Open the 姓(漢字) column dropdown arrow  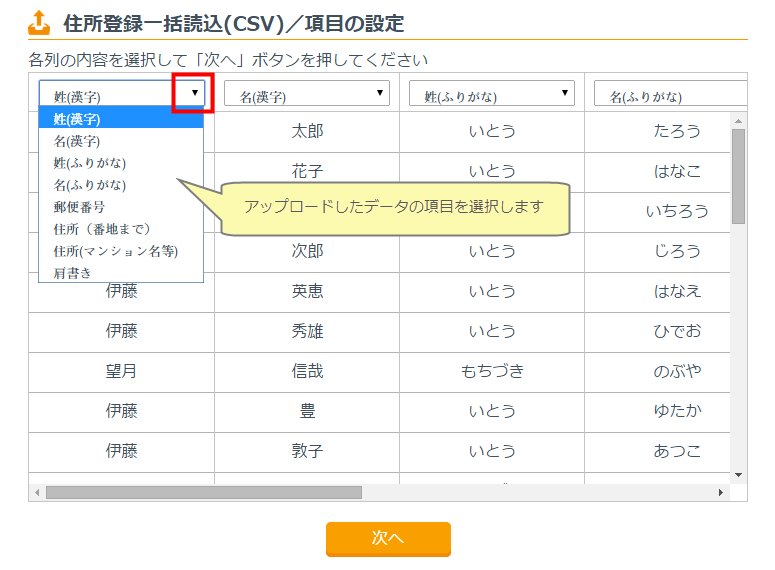coord(194,93)
